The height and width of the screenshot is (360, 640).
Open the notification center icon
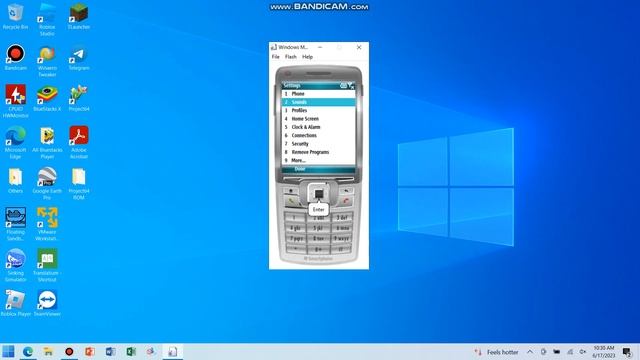627,352
